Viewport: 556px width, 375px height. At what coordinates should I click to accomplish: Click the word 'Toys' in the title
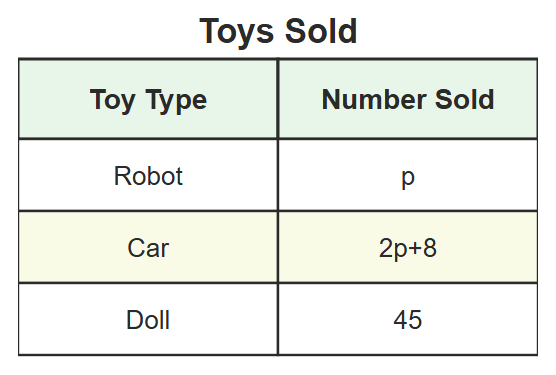[x=237, y=33]
